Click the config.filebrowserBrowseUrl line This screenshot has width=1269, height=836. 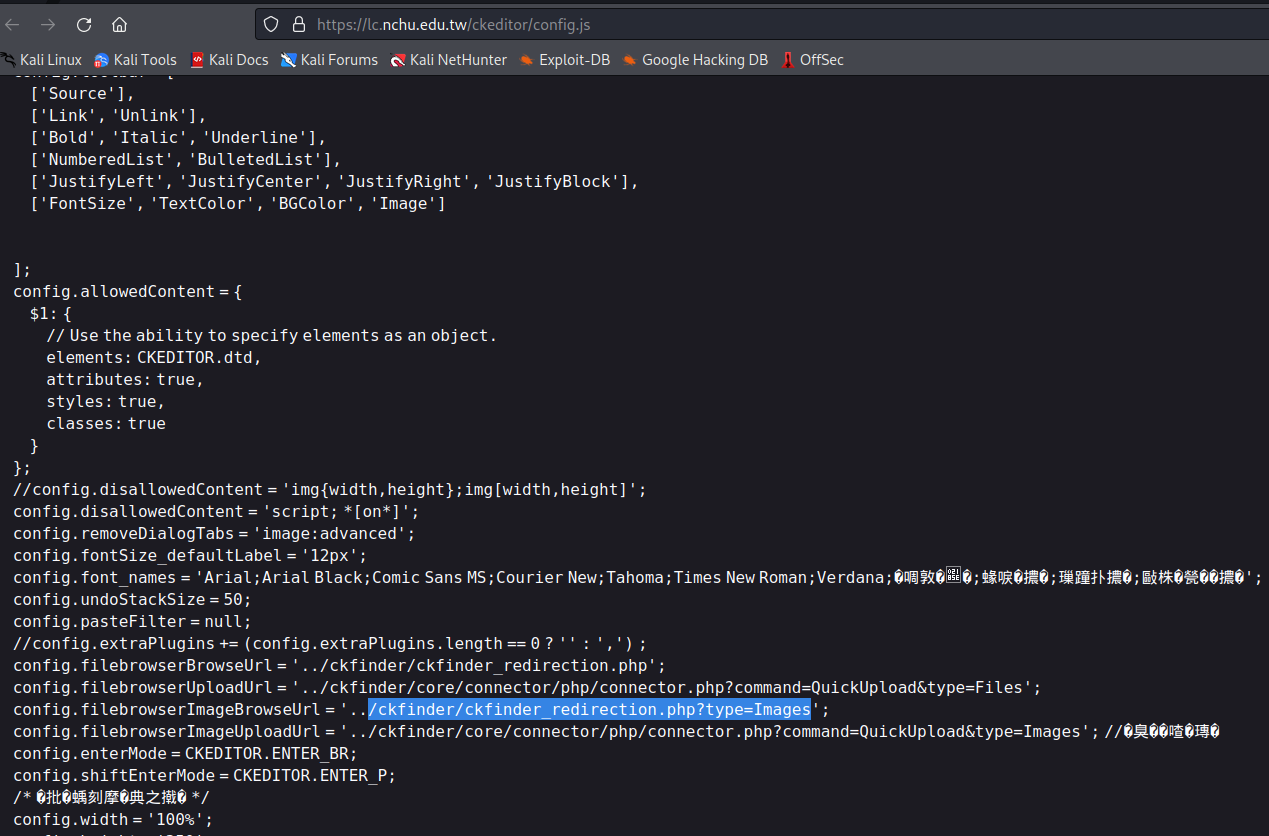[x=340, y=666]
